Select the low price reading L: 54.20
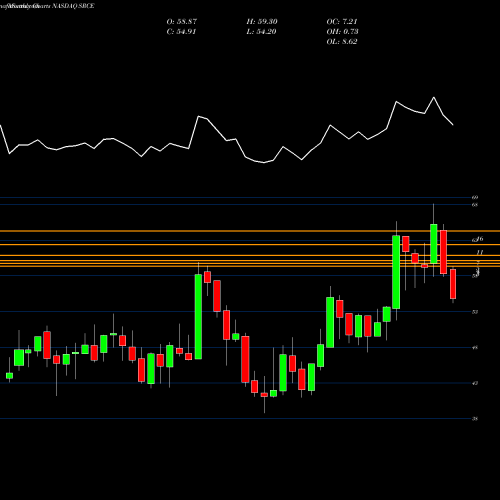Screen dimensions: 500x500 pyautogui.click(x=261, y=32)
